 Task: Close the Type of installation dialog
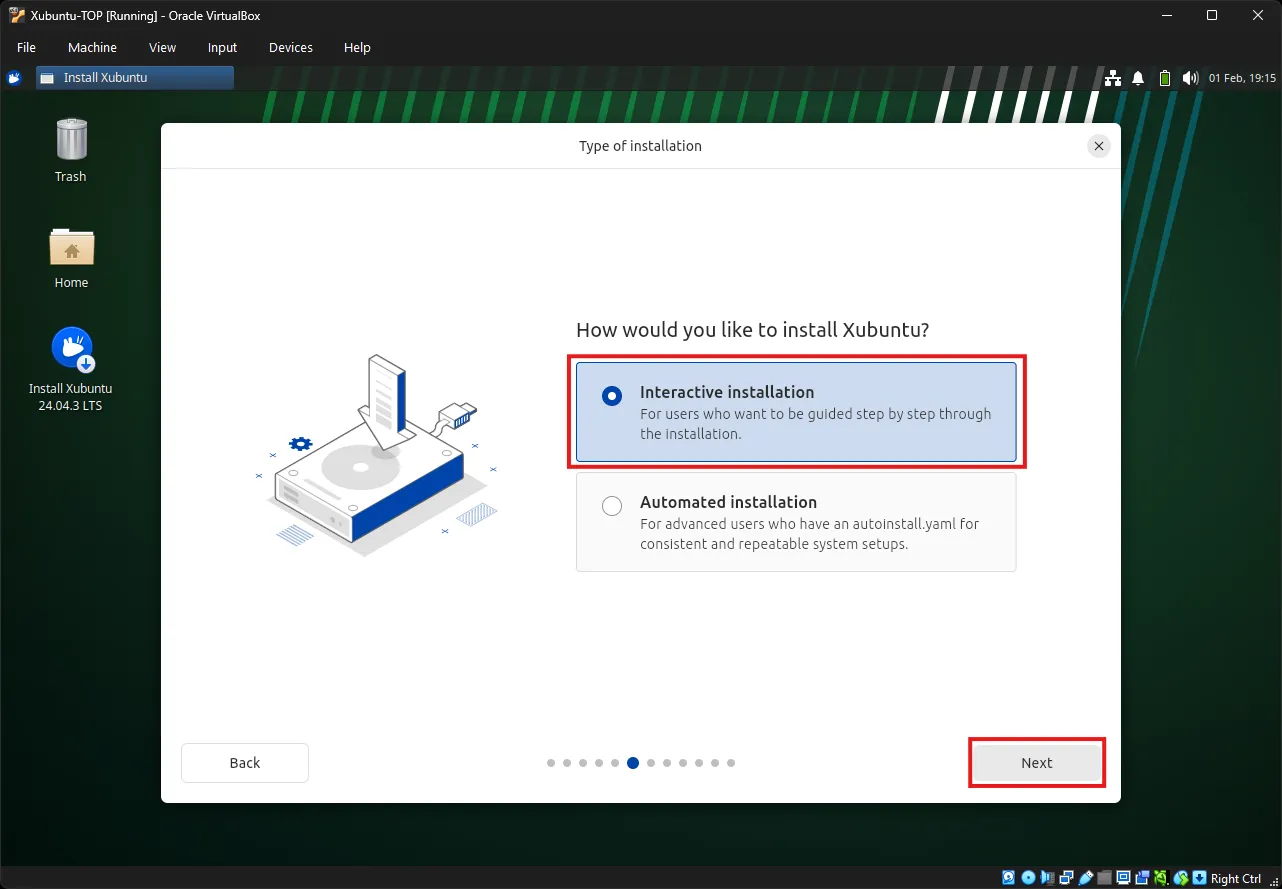[1098, 146]
